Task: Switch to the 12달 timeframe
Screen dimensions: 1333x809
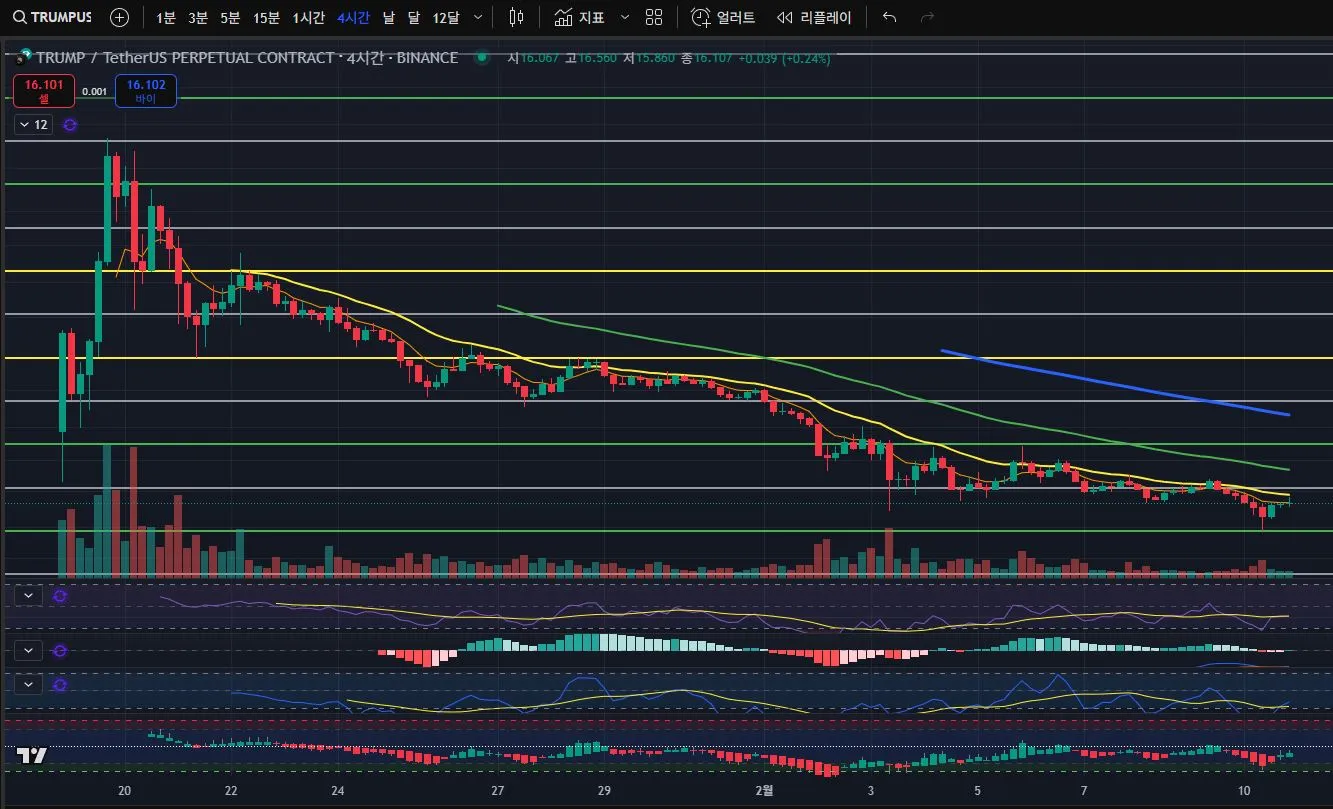Action: (x=446, y=17)
